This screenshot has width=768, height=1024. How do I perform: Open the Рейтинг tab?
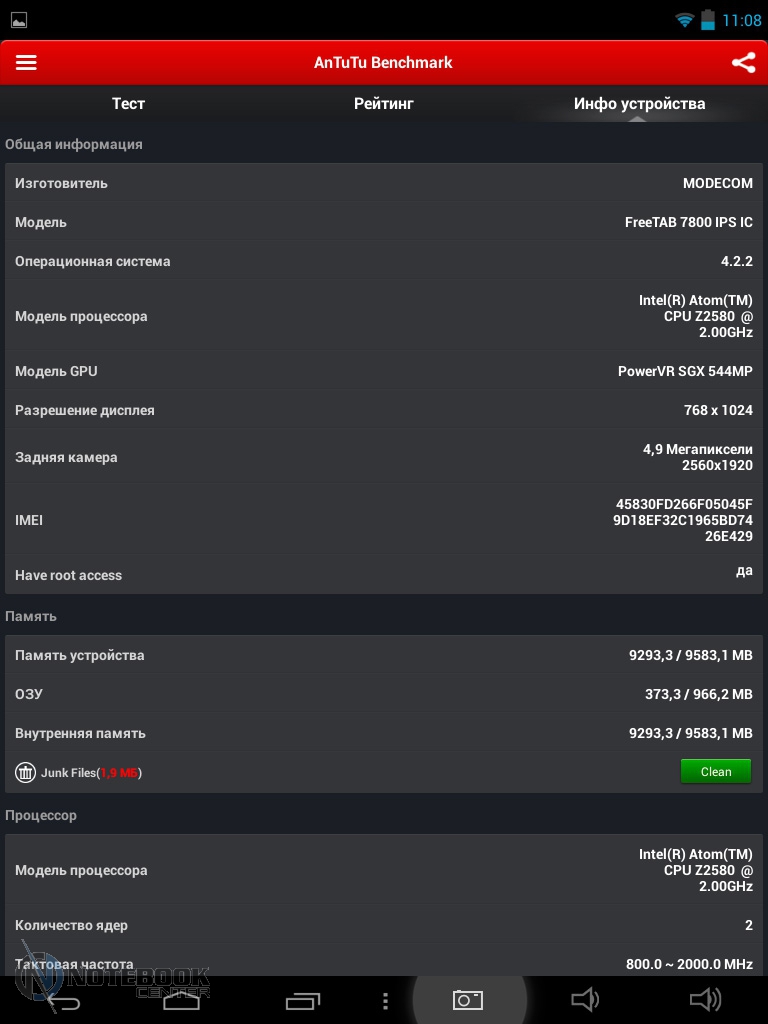(383, 104)
